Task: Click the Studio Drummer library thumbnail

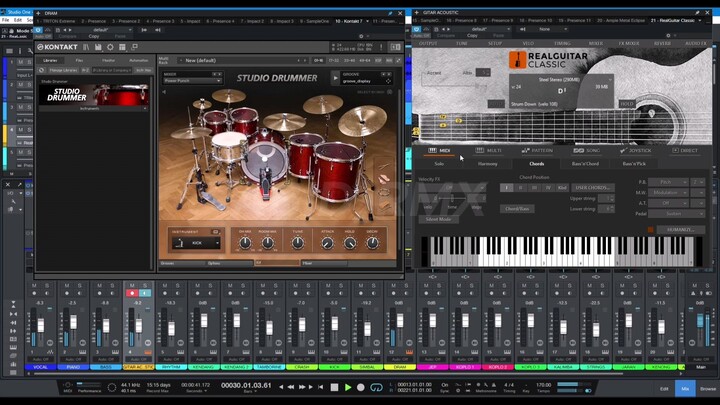Action: point(94,95)
